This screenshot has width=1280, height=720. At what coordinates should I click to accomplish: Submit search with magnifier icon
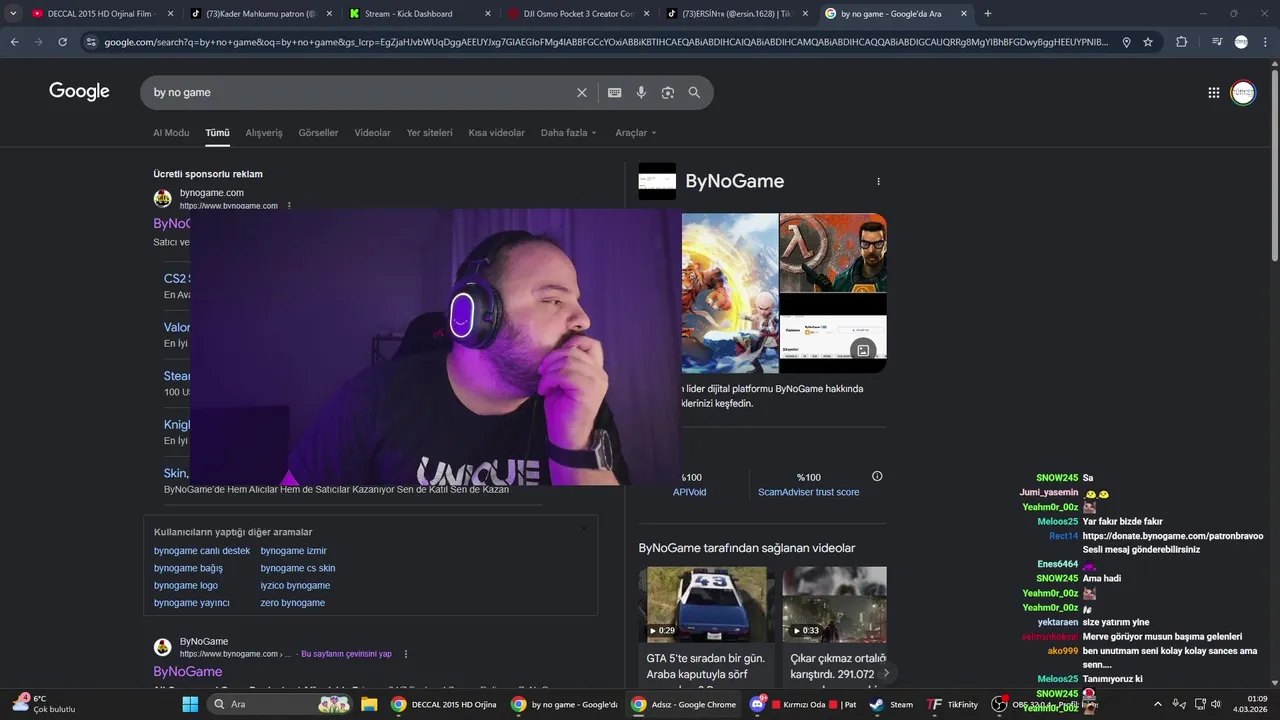coord(694,92)
